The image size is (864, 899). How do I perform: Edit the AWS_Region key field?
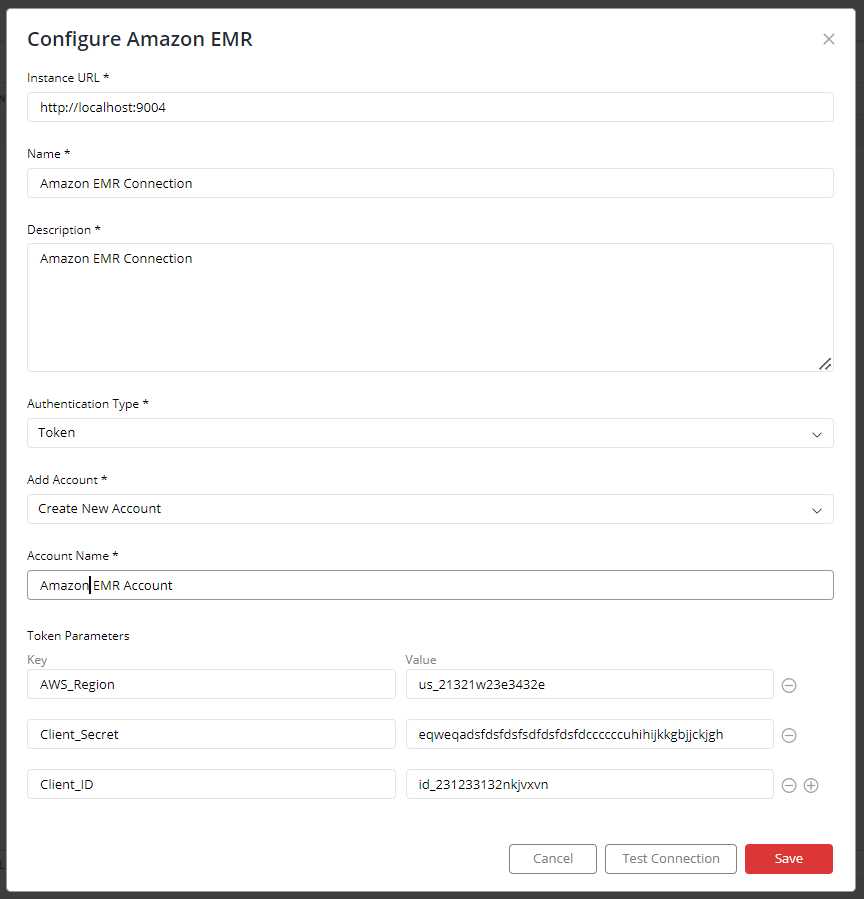pos(211,684)
